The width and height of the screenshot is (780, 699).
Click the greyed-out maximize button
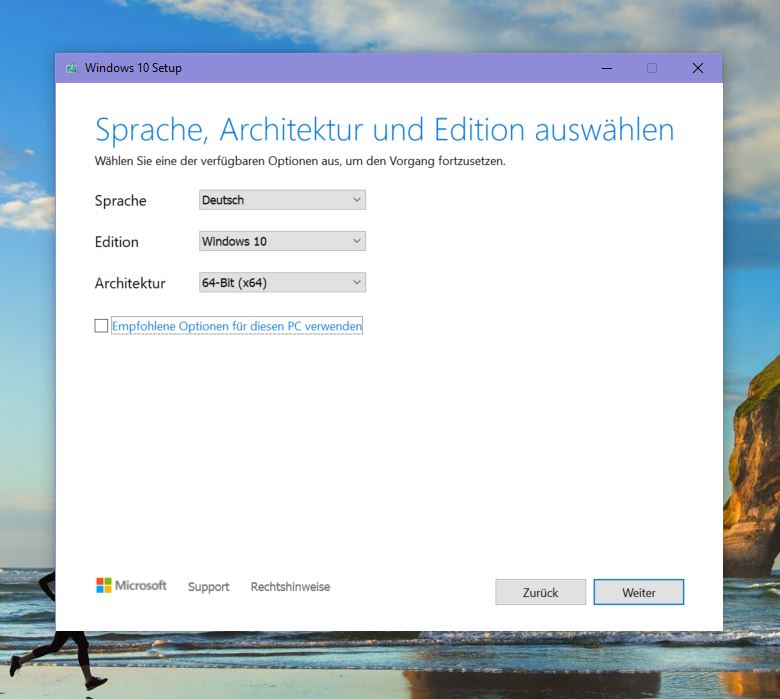point(652,68)
